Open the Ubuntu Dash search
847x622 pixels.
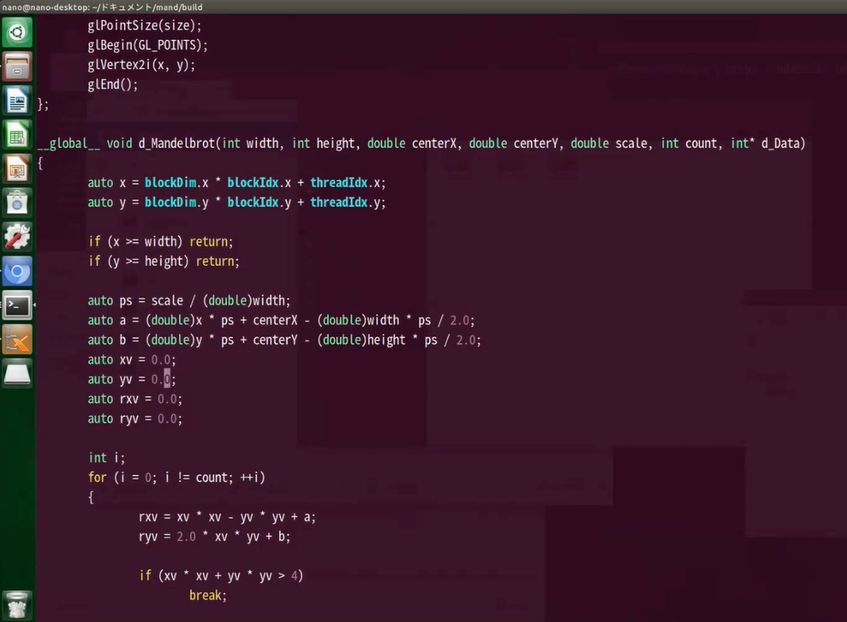tap(17, 32)
